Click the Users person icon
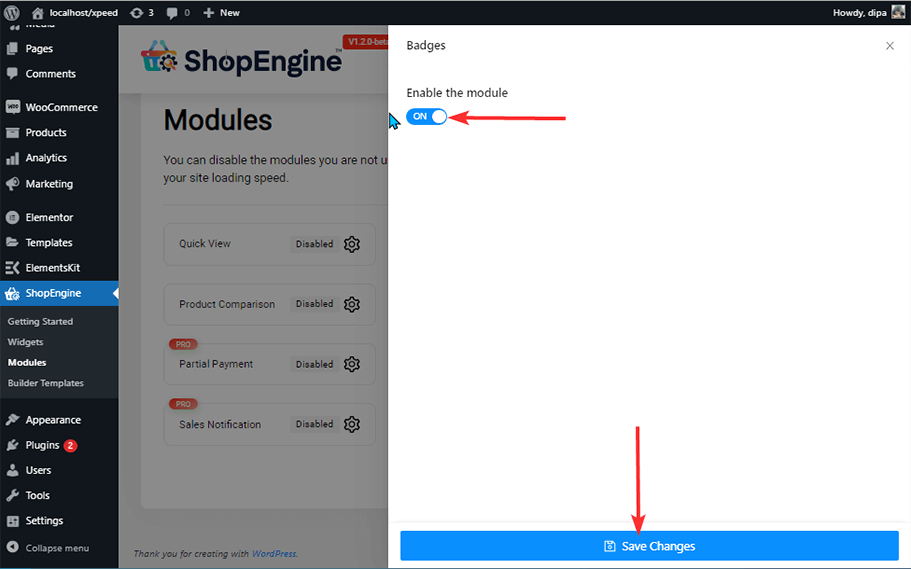The width and height of the screenshot is (911, 569). [12, 470]
